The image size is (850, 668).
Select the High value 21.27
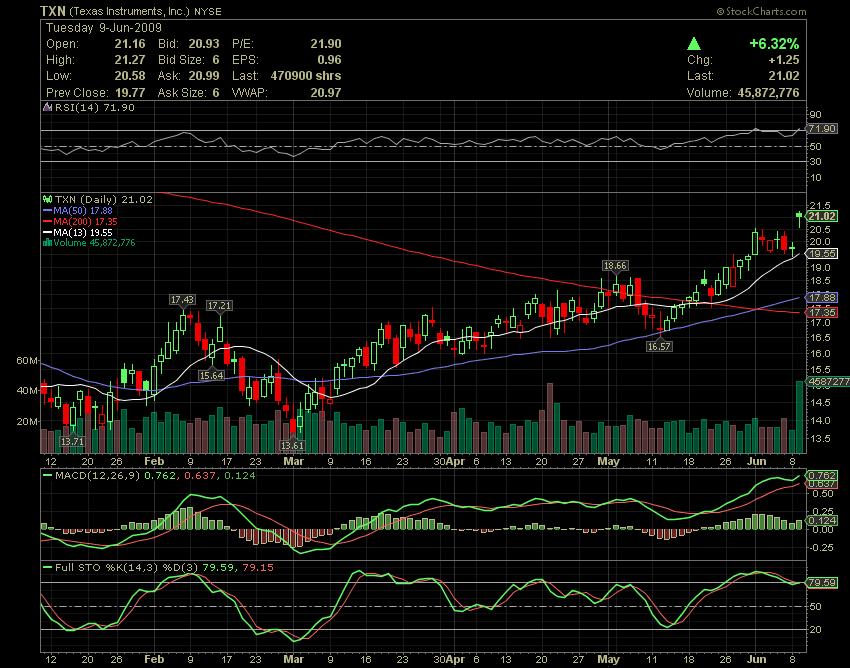(130, 60)
